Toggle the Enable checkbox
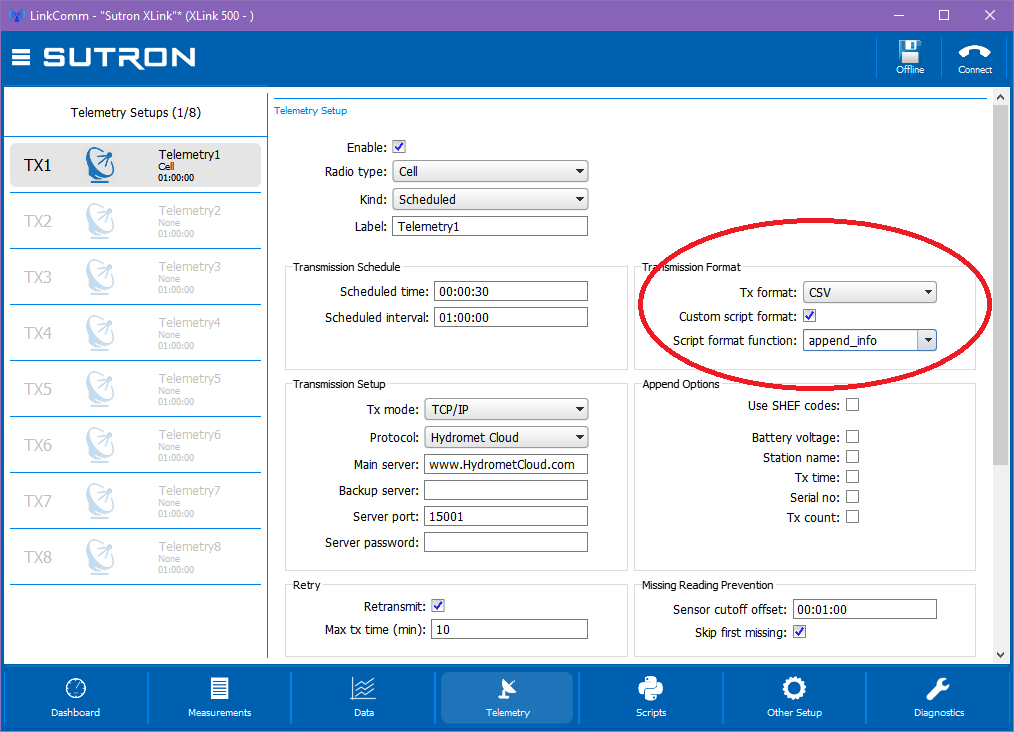This screenshot has width=1014, height=732. point(400,147)
